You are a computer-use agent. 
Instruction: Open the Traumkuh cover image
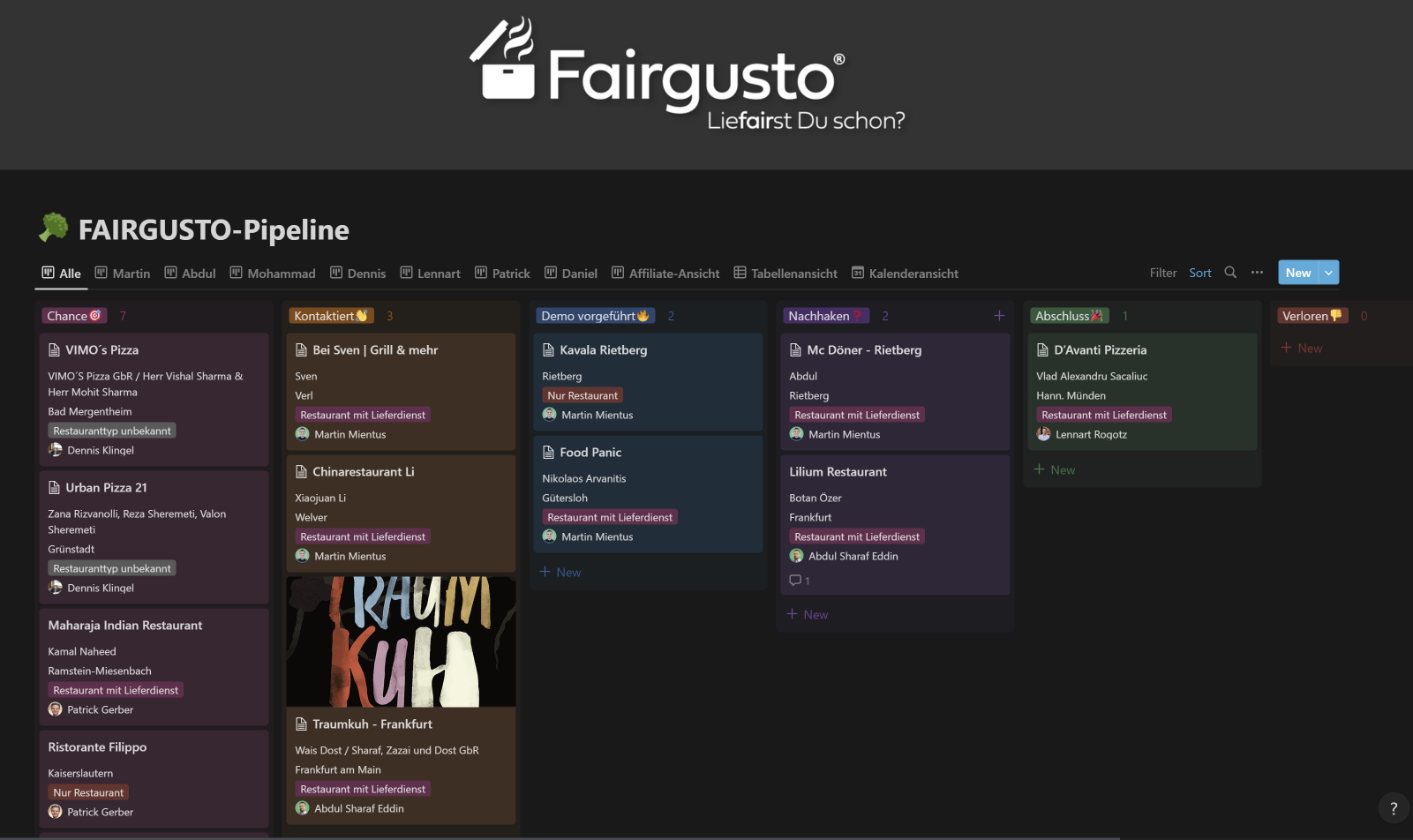click(x=401, y=641)
